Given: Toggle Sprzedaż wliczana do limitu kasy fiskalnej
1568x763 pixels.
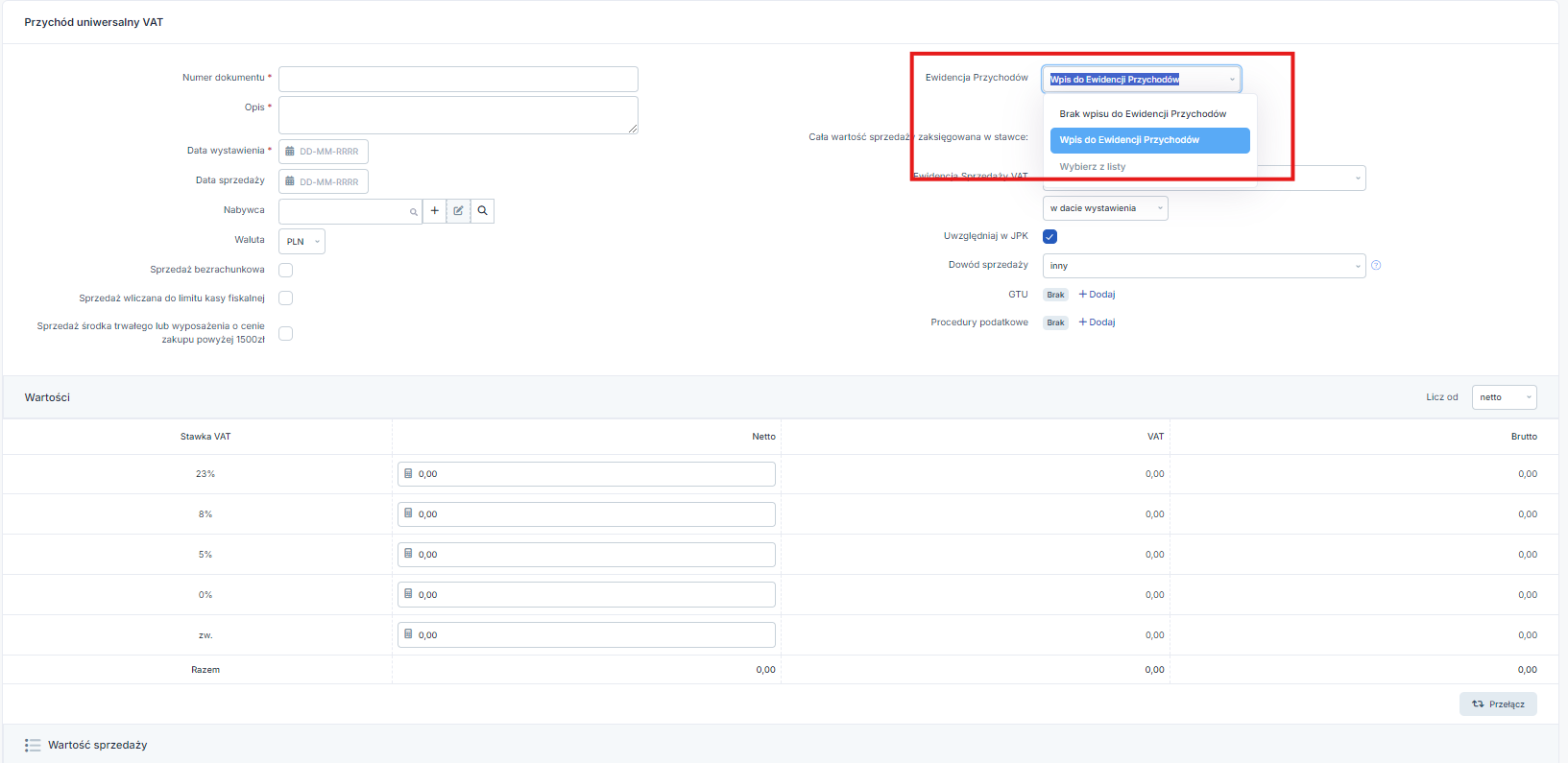Looking at the screenshot, I should click(285, 298).
